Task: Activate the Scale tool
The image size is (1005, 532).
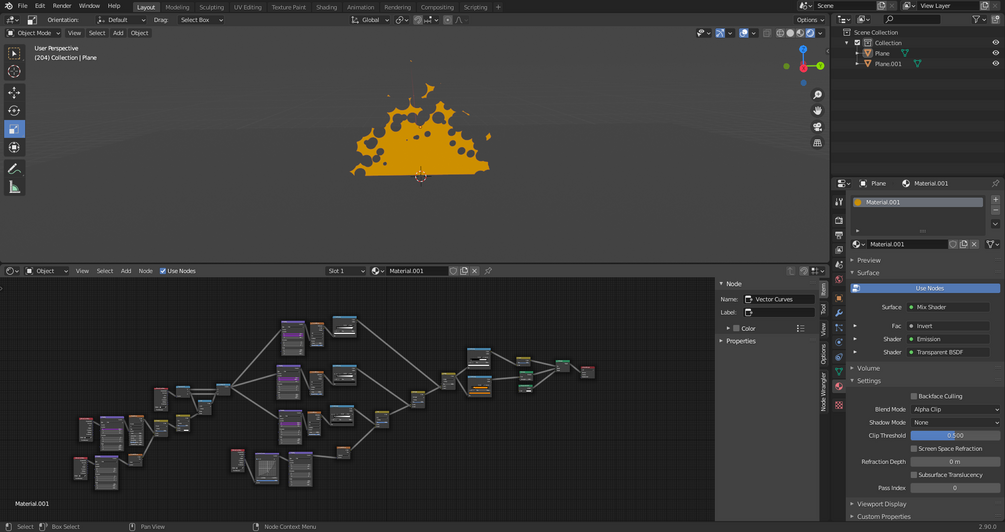Action: (x=14, y=129)
